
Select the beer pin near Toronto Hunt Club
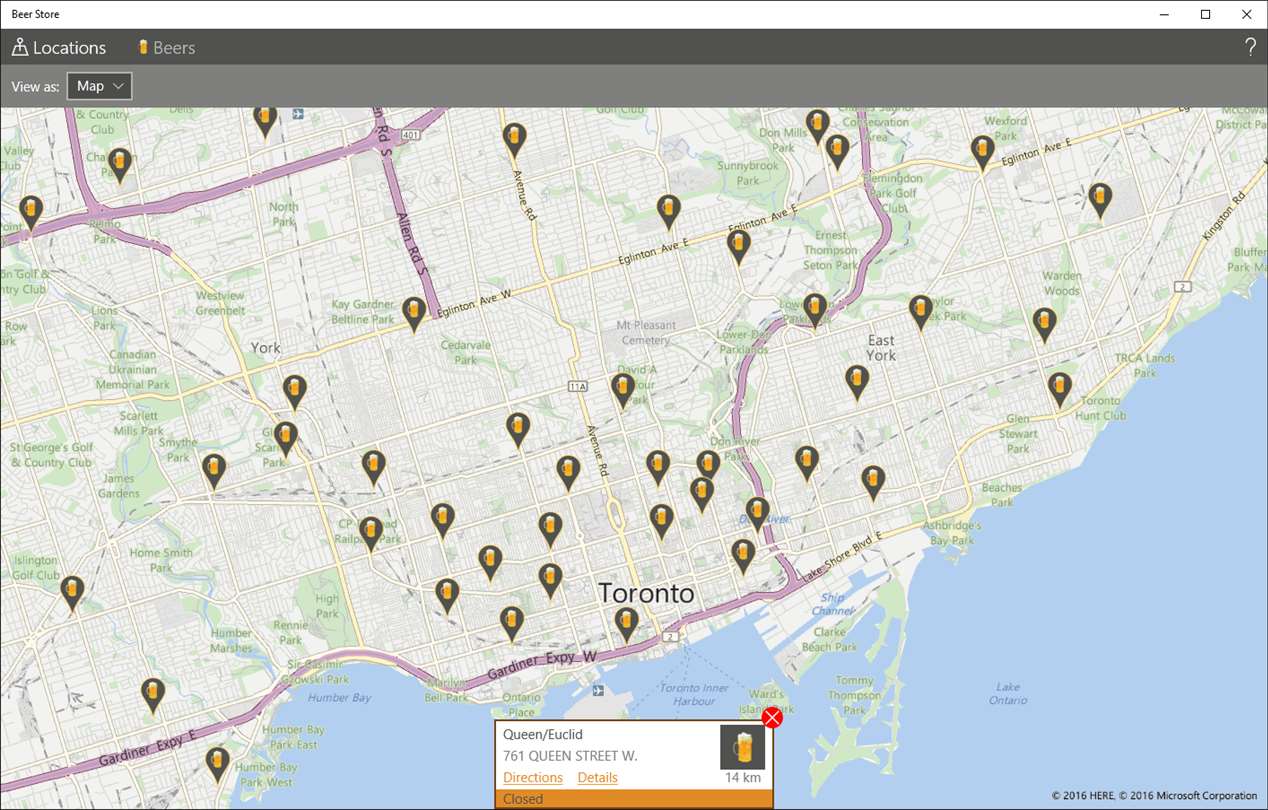pyautogui.click(x=1060, y=389)
